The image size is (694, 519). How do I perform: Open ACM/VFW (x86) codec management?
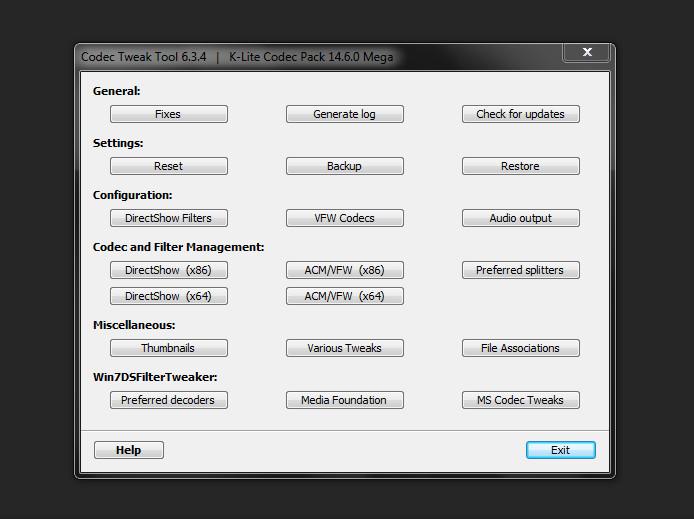point(344,270)
